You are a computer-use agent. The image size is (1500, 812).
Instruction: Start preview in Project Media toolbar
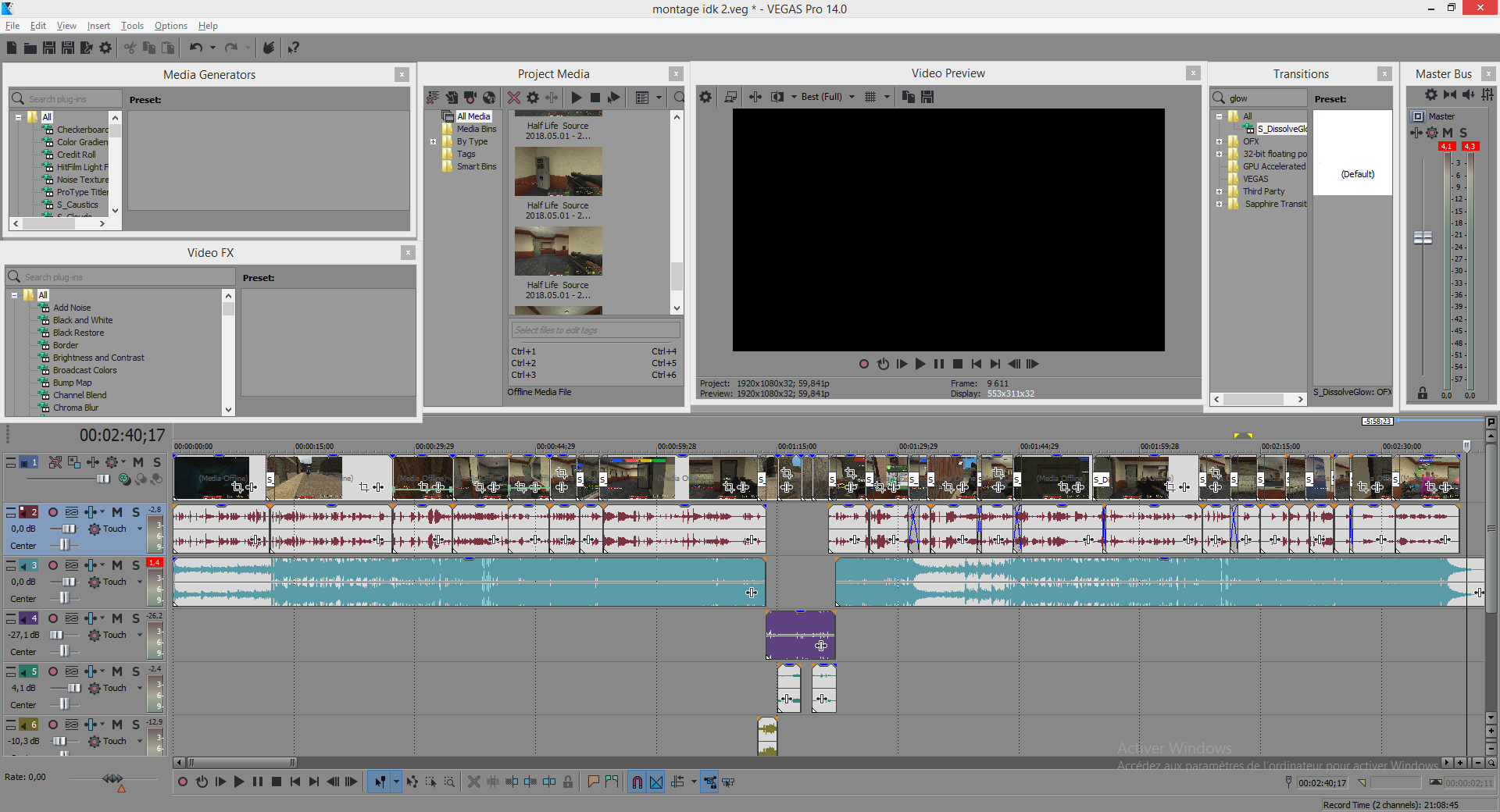pyautogui.click(x=577, y=98)
